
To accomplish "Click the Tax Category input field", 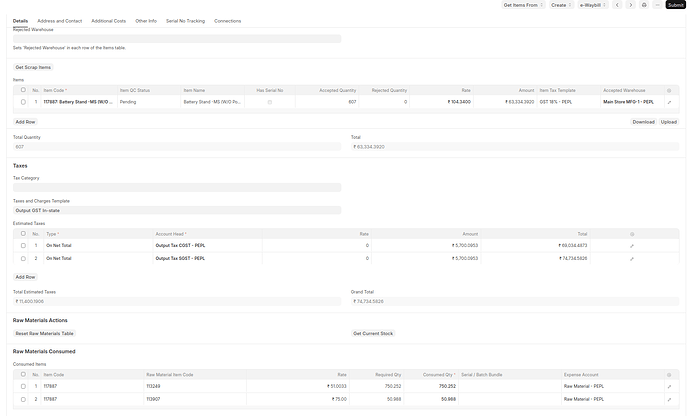I will pos(177,187).
